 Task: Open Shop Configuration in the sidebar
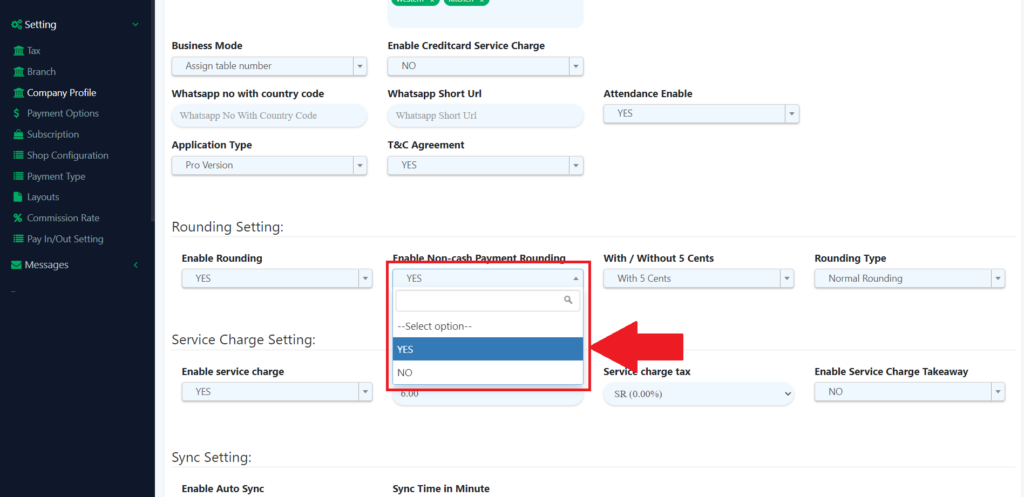(x=67, y=156)
